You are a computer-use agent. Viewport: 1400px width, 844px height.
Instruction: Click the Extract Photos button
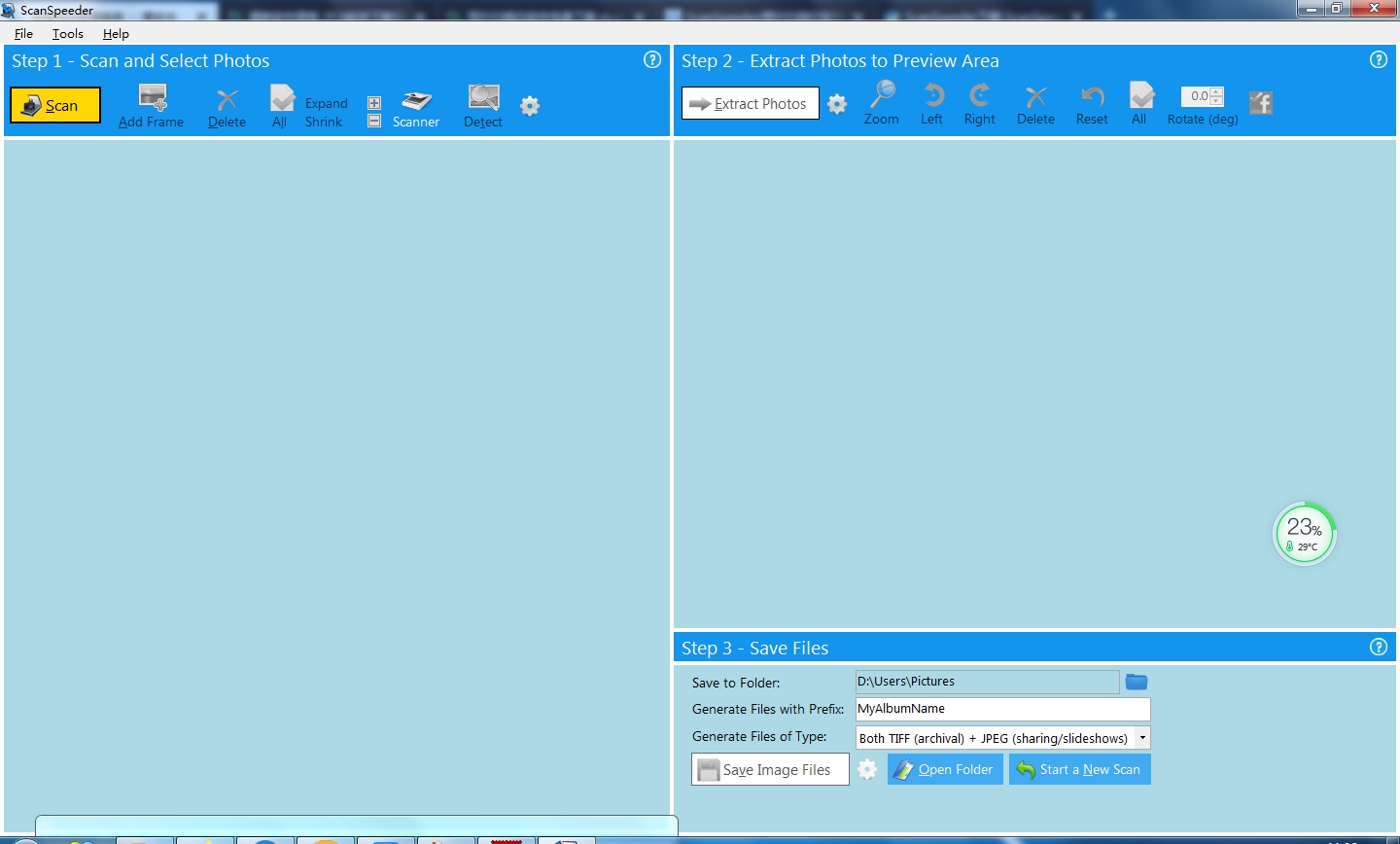pos(750,104)
